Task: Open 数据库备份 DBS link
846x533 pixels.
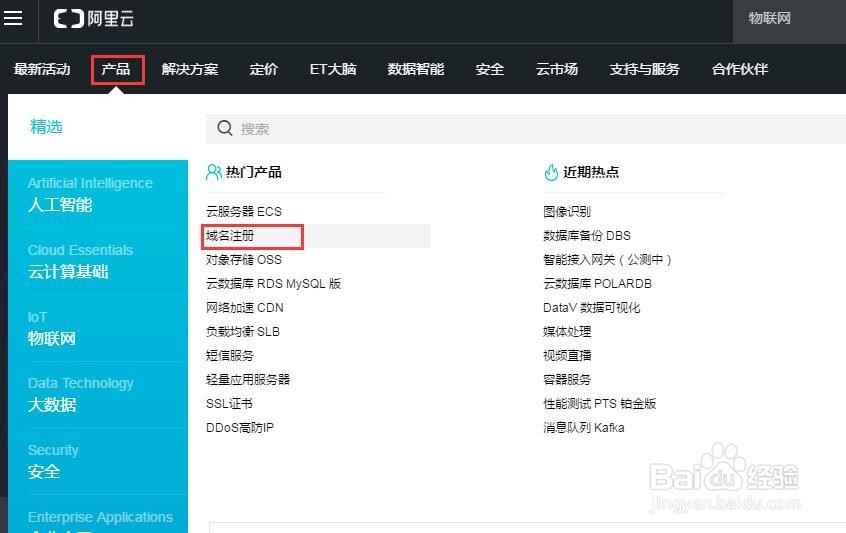Action: click(x=587, y=236)
